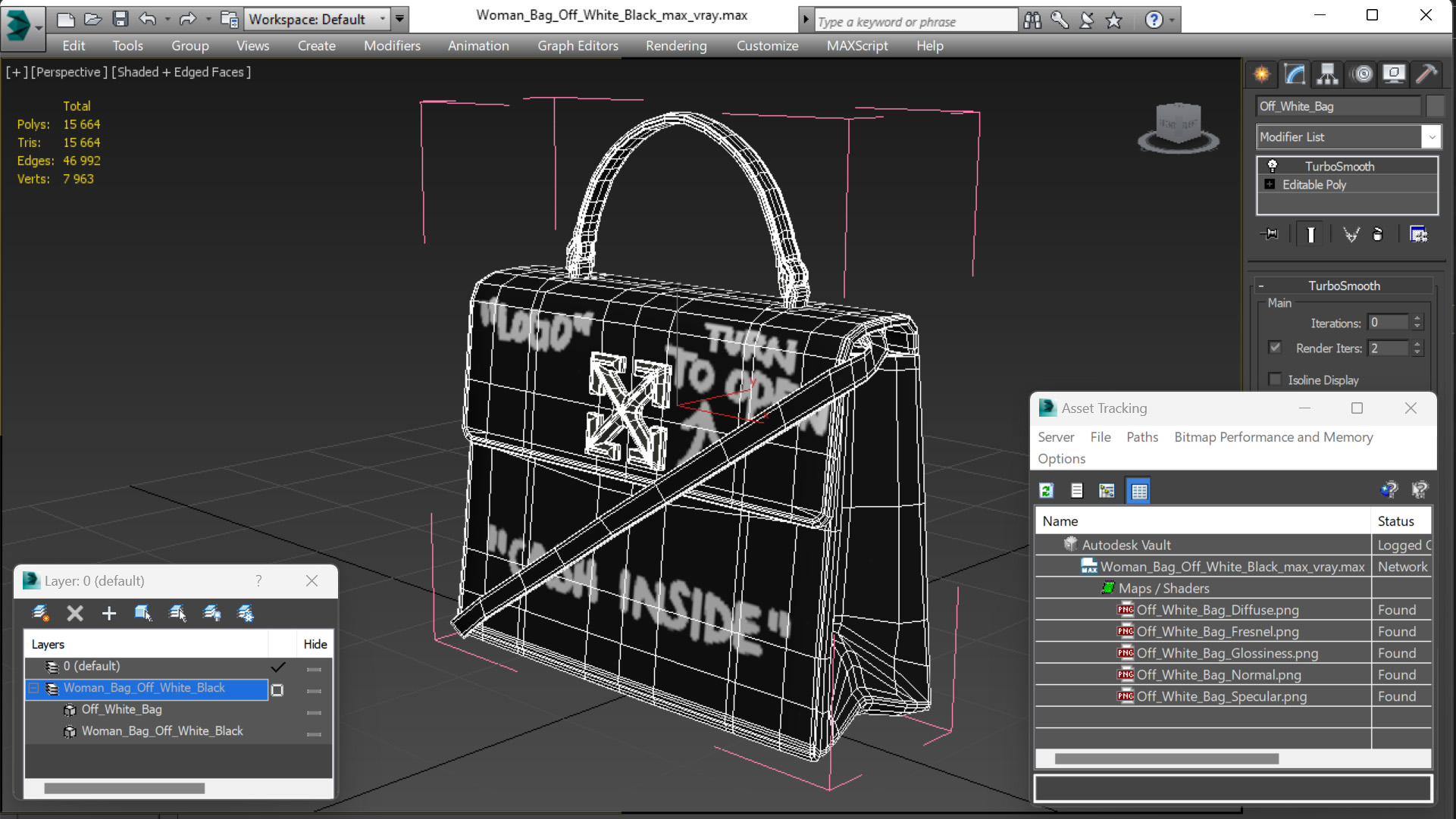Open Bitmap Performance and Memory menu
The height and width of the screenshot is (819, 1456).
click(1273, 437)
